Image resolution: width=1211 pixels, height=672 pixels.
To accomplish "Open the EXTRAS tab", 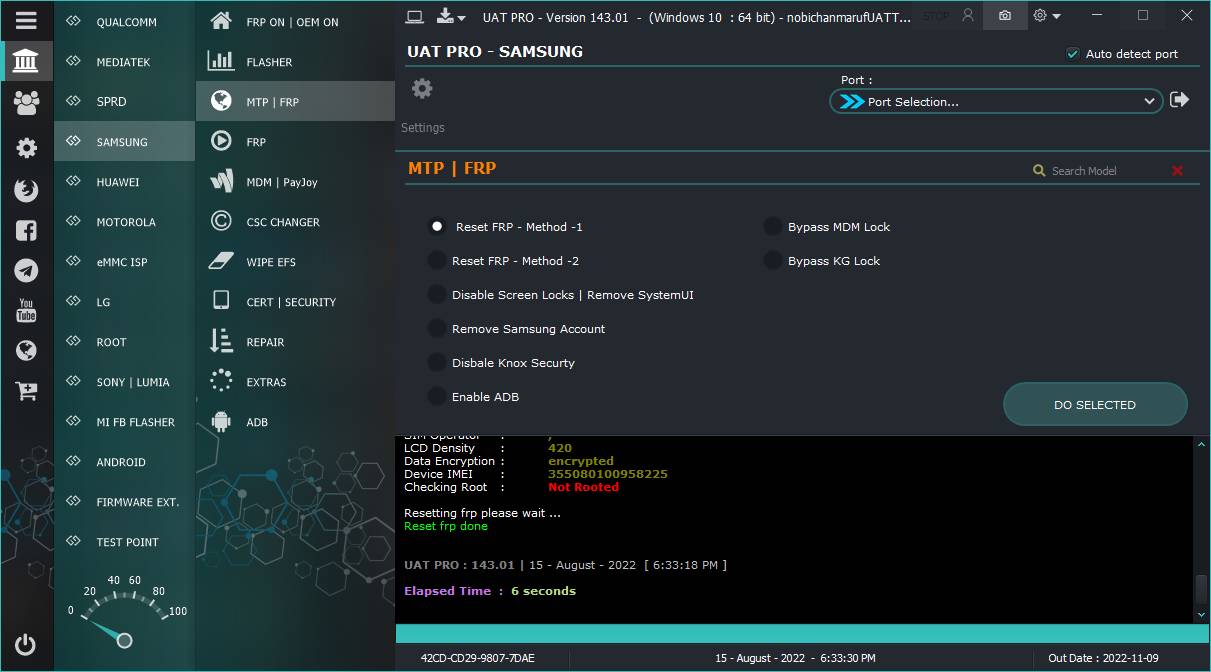I will (x=295, y=382).
